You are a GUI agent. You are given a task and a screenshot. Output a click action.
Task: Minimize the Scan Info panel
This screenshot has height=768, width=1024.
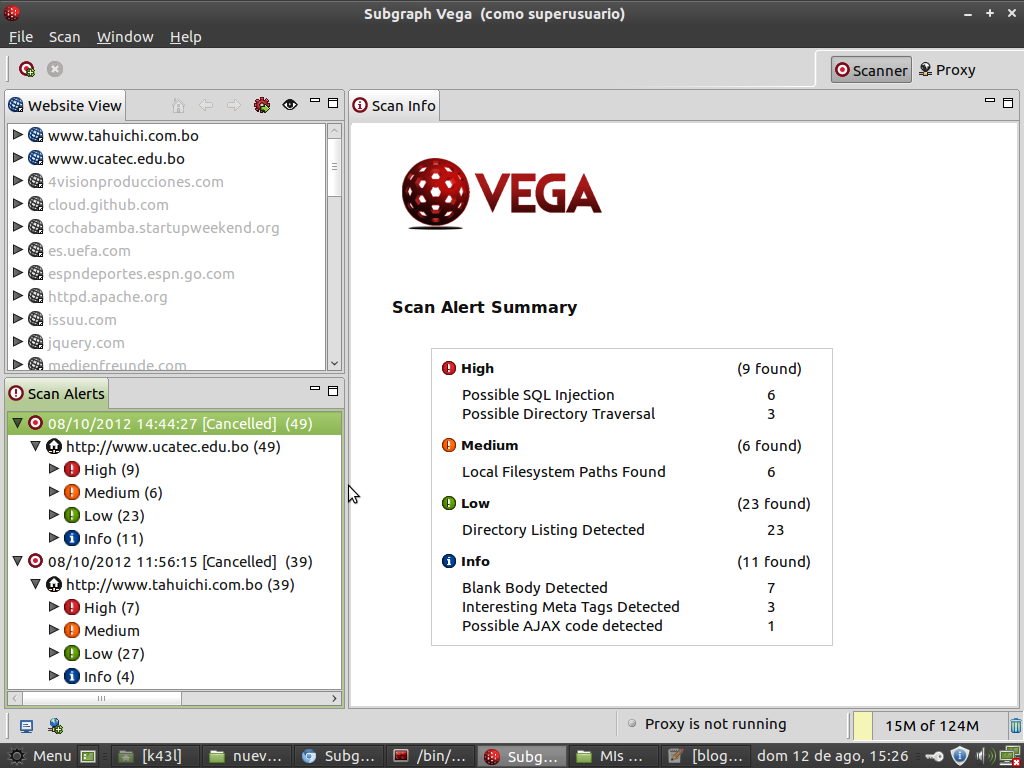pyautogui.click(x=990, y=101)
